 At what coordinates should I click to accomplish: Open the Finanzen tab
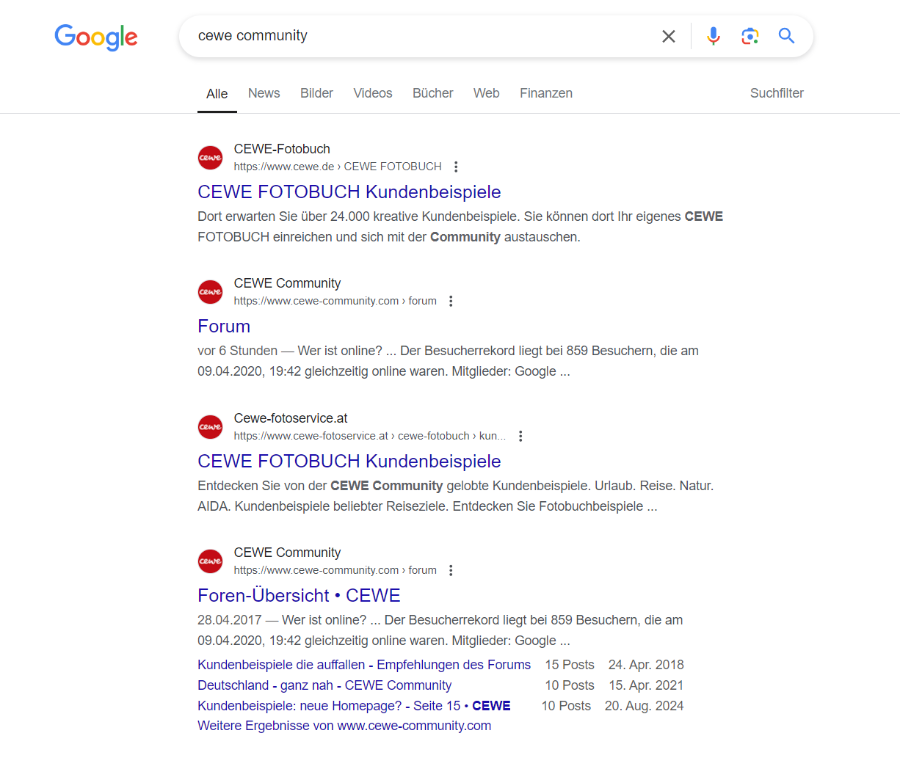(546, 93)
